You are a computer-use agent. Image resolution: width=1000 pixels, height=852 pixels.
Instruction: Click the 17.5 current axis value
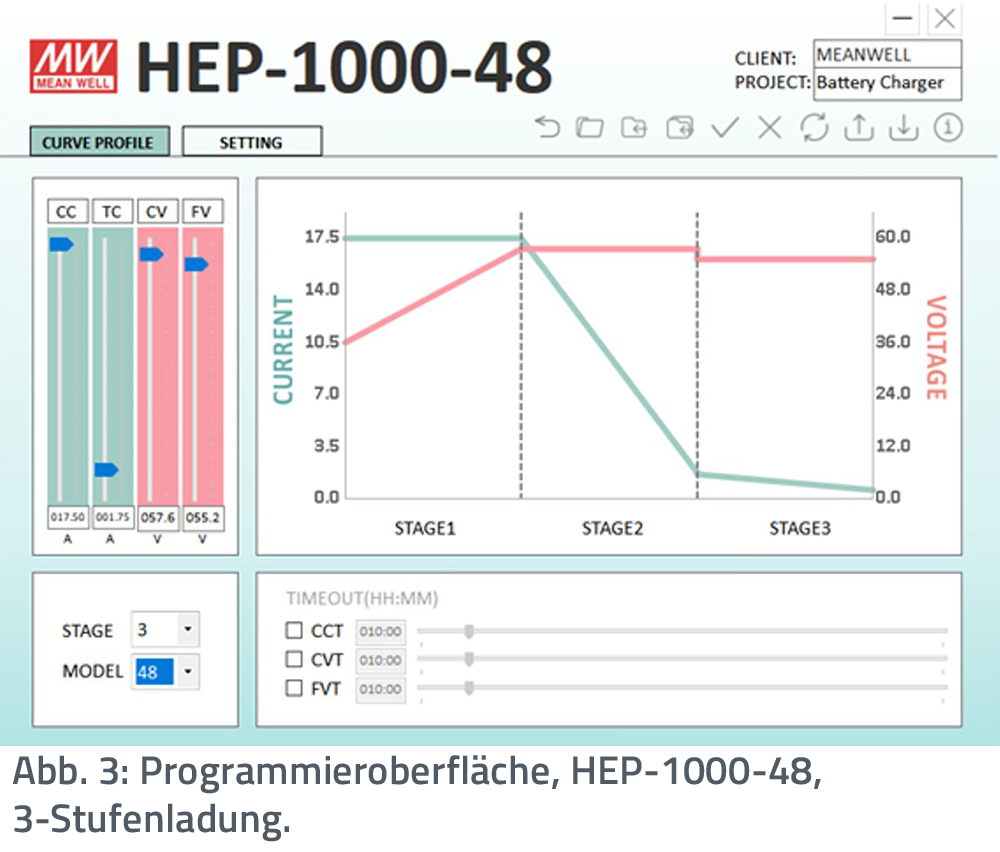tap(322, 237)
